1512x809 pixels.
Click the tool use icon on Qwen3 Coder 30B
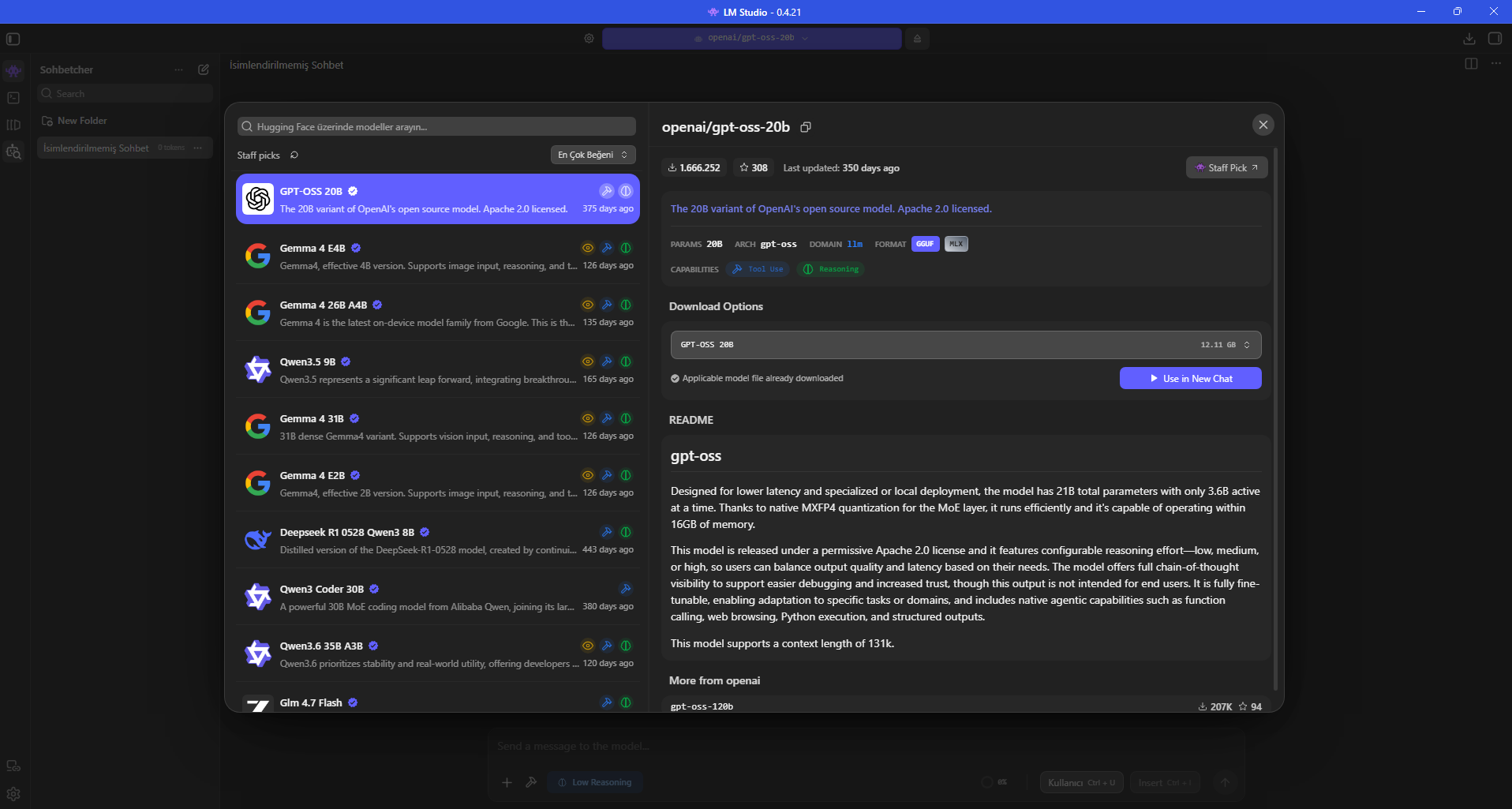[x=626, y=589]
